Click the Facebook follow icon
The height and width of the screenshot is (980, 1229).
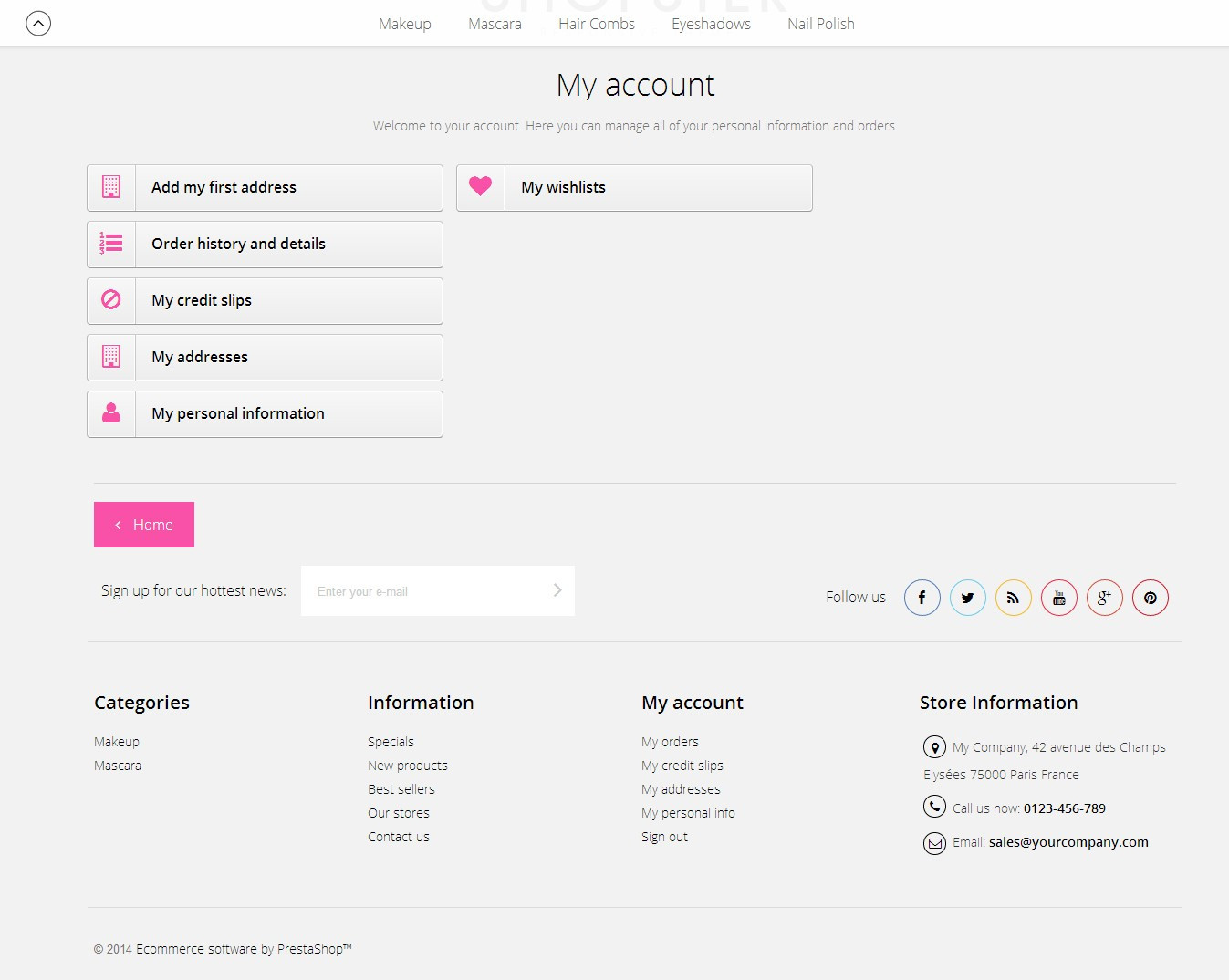922,598
